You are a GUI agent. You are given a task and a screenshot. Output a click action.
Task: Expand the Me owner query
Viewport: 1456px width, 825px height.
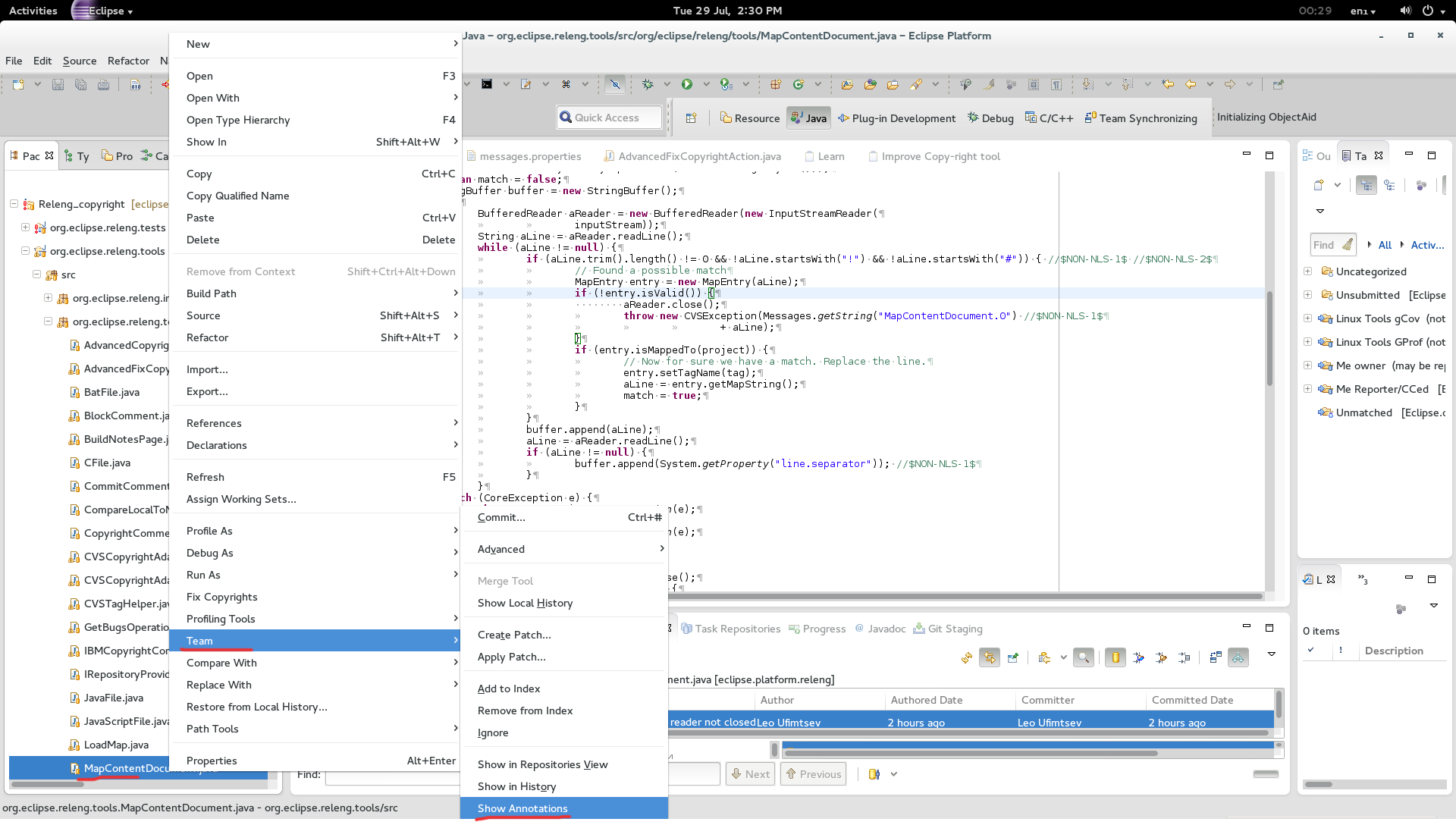tap(1307, 365)
